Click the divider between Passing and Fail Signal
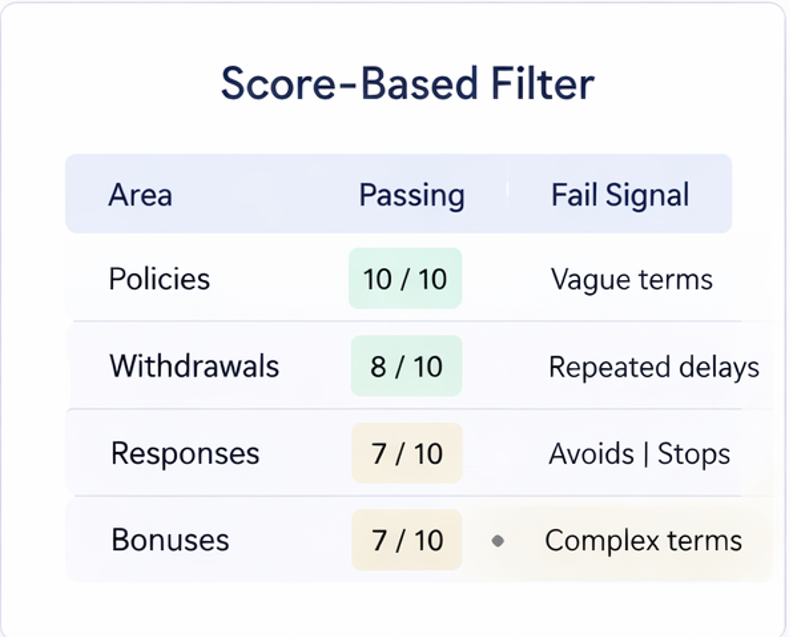The image size is (790, 637). [507, 191]
